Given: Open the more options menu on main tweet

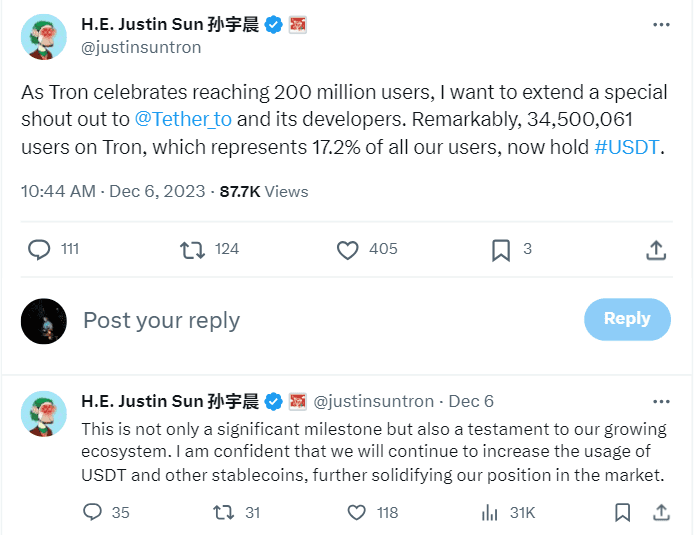Looking at the screenshot, I should [661, 25].
